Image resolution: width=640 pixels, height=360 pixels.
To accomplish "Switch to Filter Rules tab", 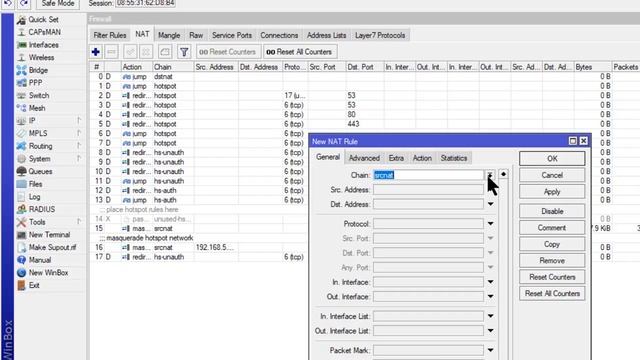I will (109, 36).
